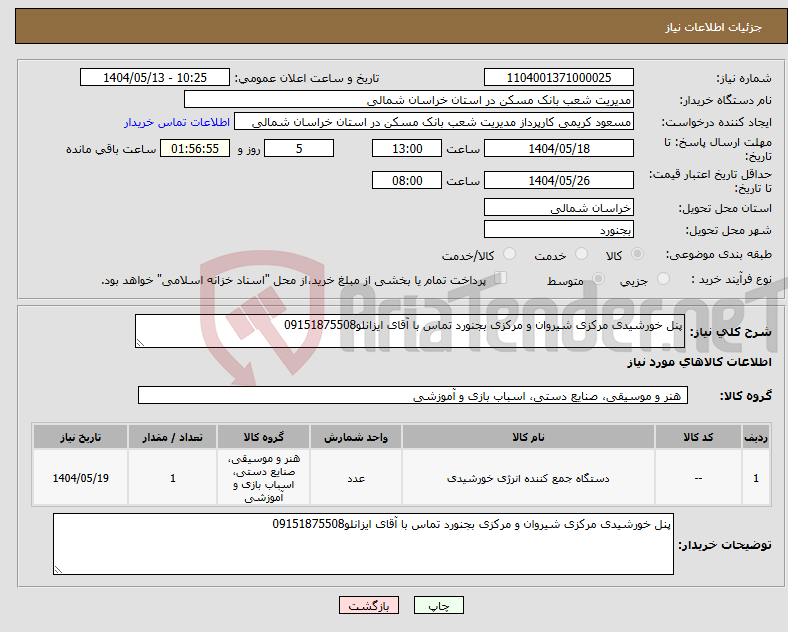Click the گروه کالا field

tap(413, 395)
